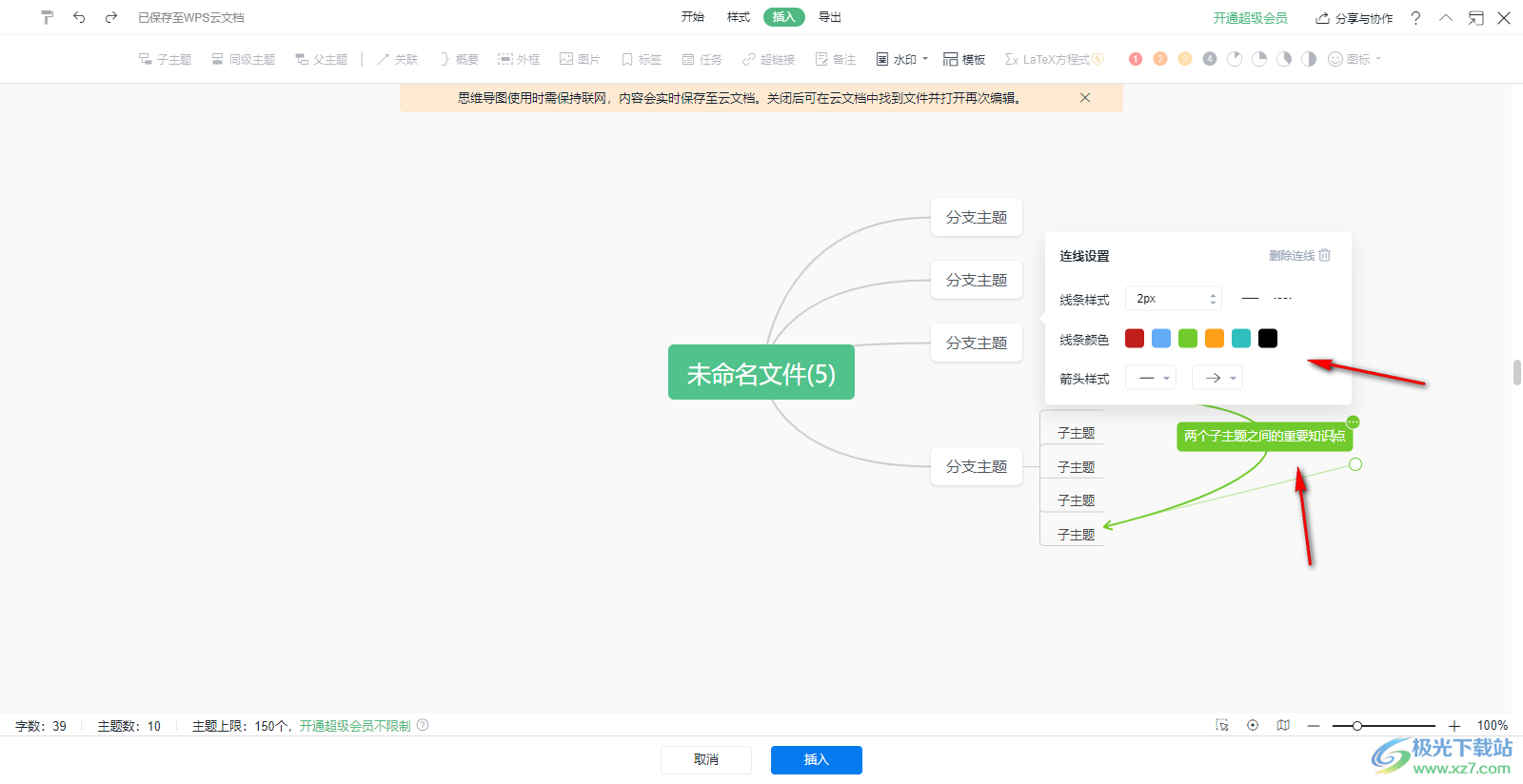Open the 水印 watermark dropdown
Image resolution: width=1523 pixels, height=784 pixels.
901,59
